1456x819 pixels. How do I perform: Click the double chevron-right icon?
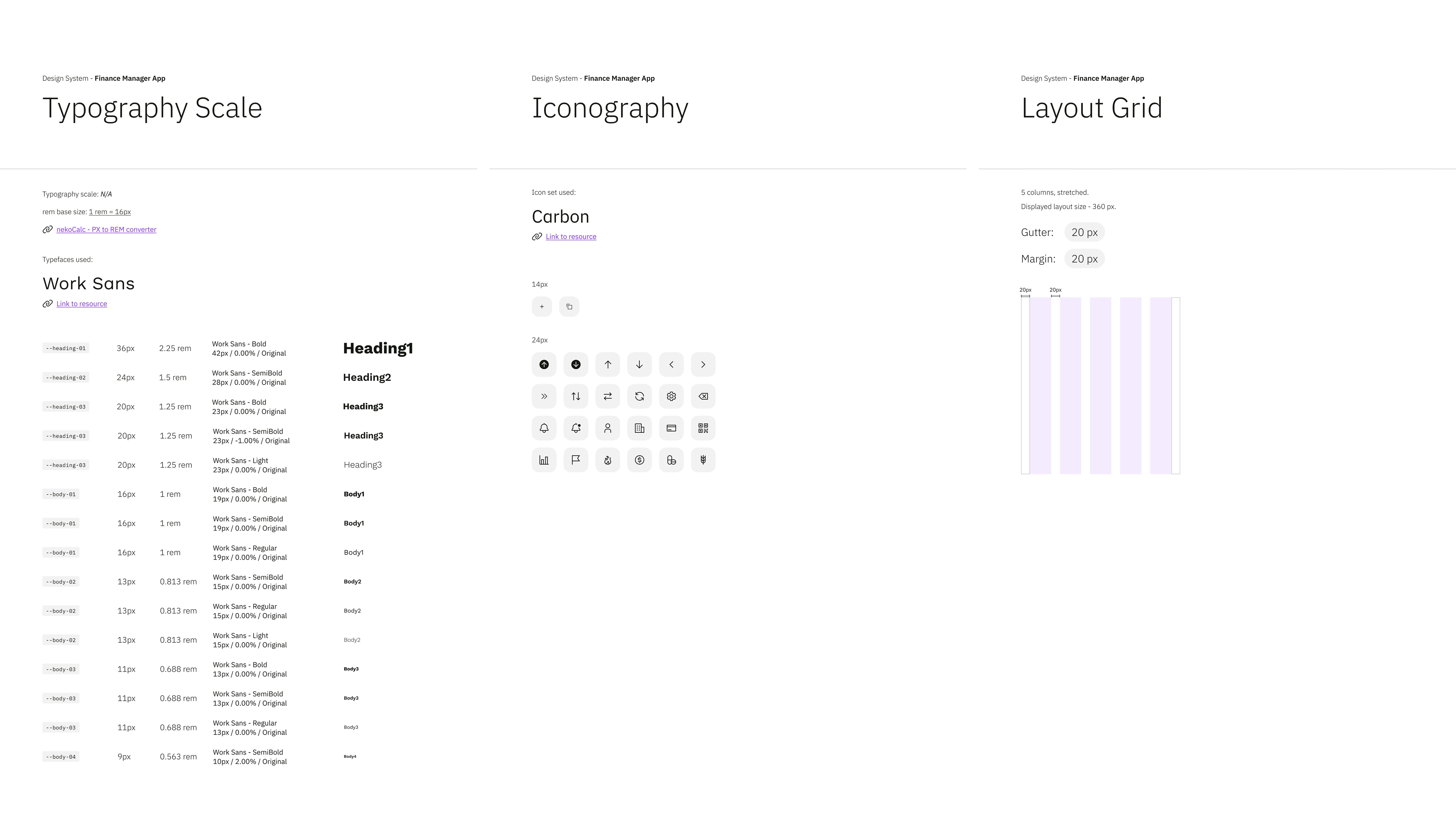544,396
